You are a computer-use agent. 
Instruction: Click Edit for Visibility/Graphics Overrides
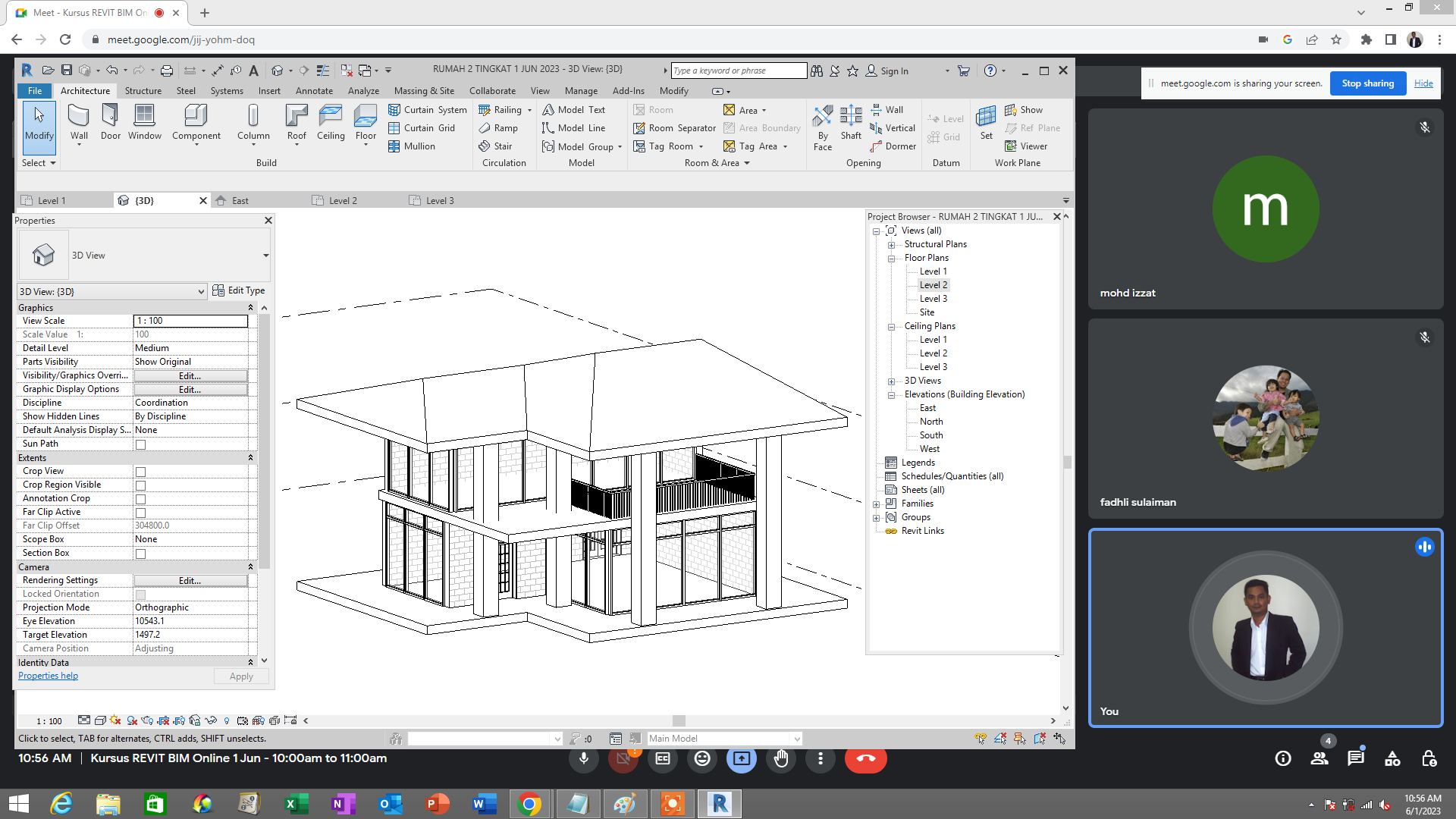coord(190,376)
